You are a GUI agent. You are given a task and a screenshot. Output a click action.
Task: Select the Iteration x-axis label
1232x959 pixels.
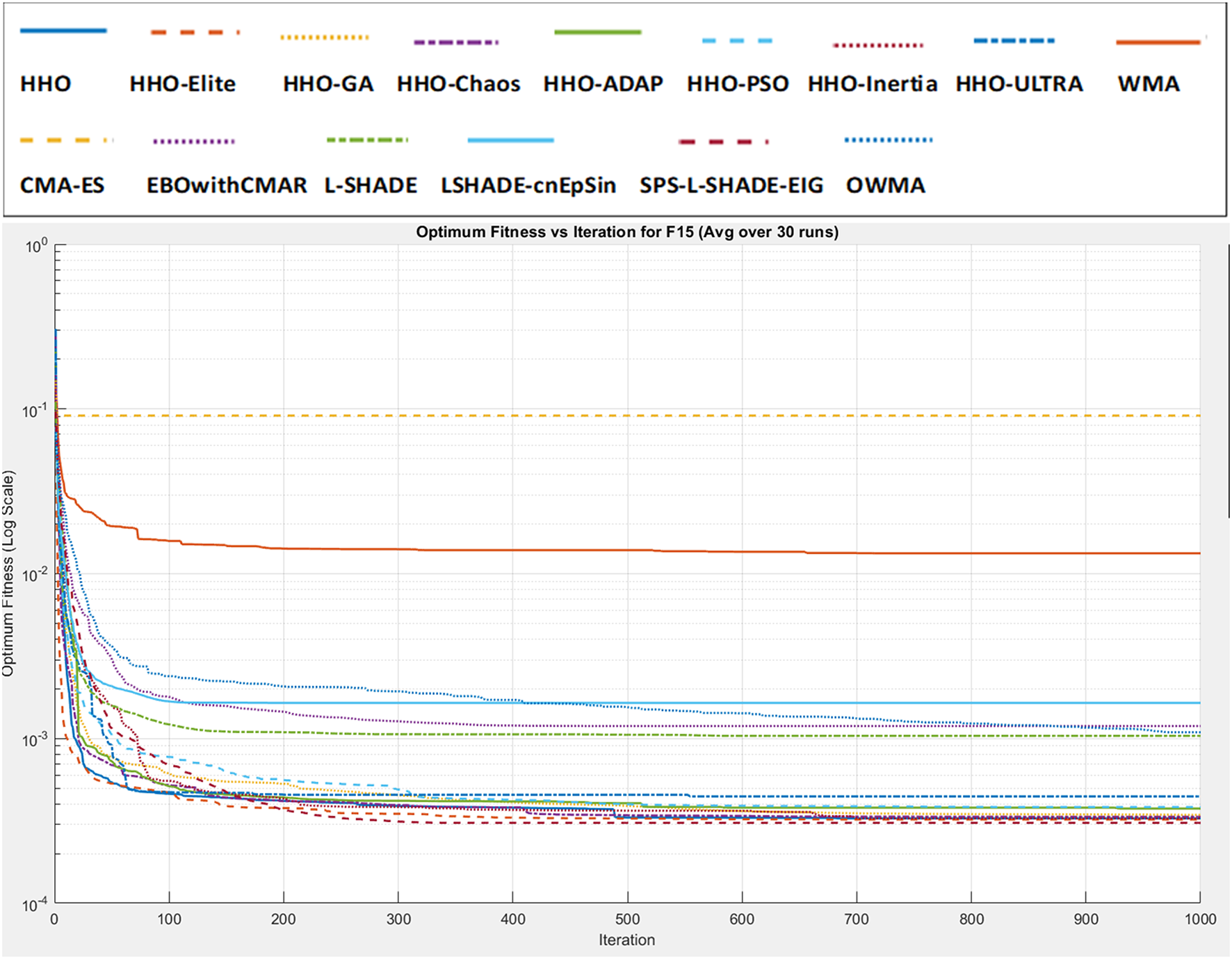[626, 940]
